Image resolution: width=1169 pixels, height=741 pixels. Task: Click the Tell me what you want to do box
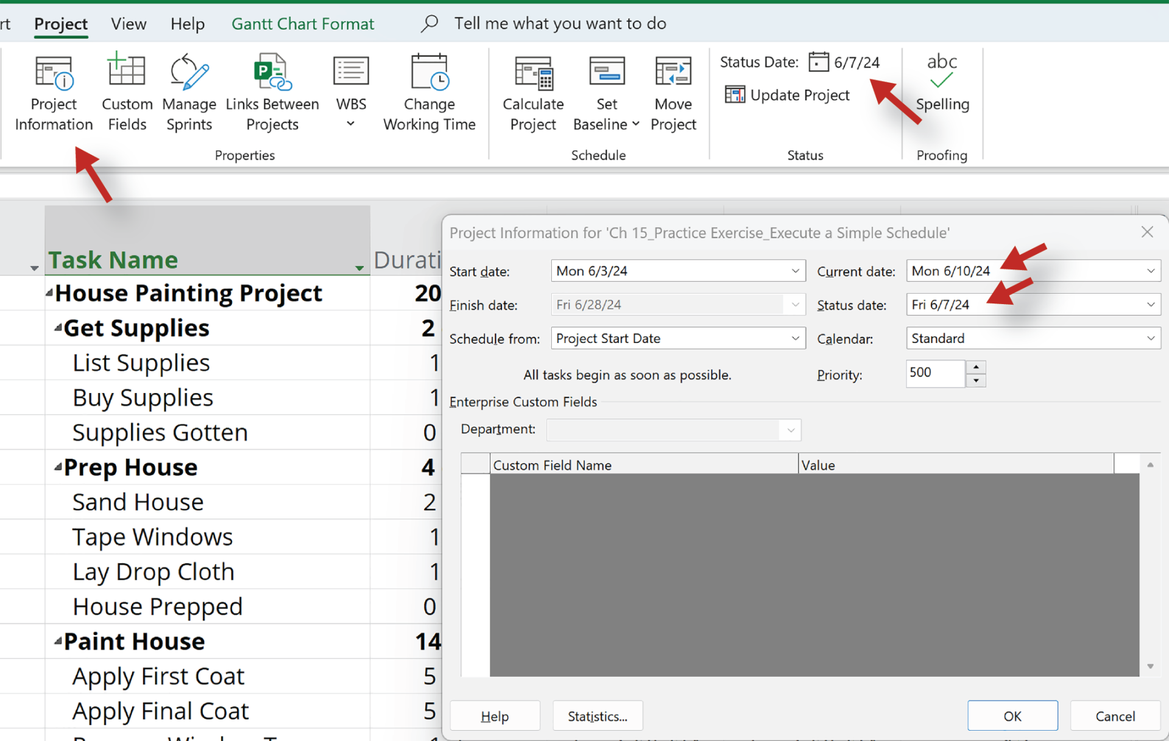pos(560,24)
